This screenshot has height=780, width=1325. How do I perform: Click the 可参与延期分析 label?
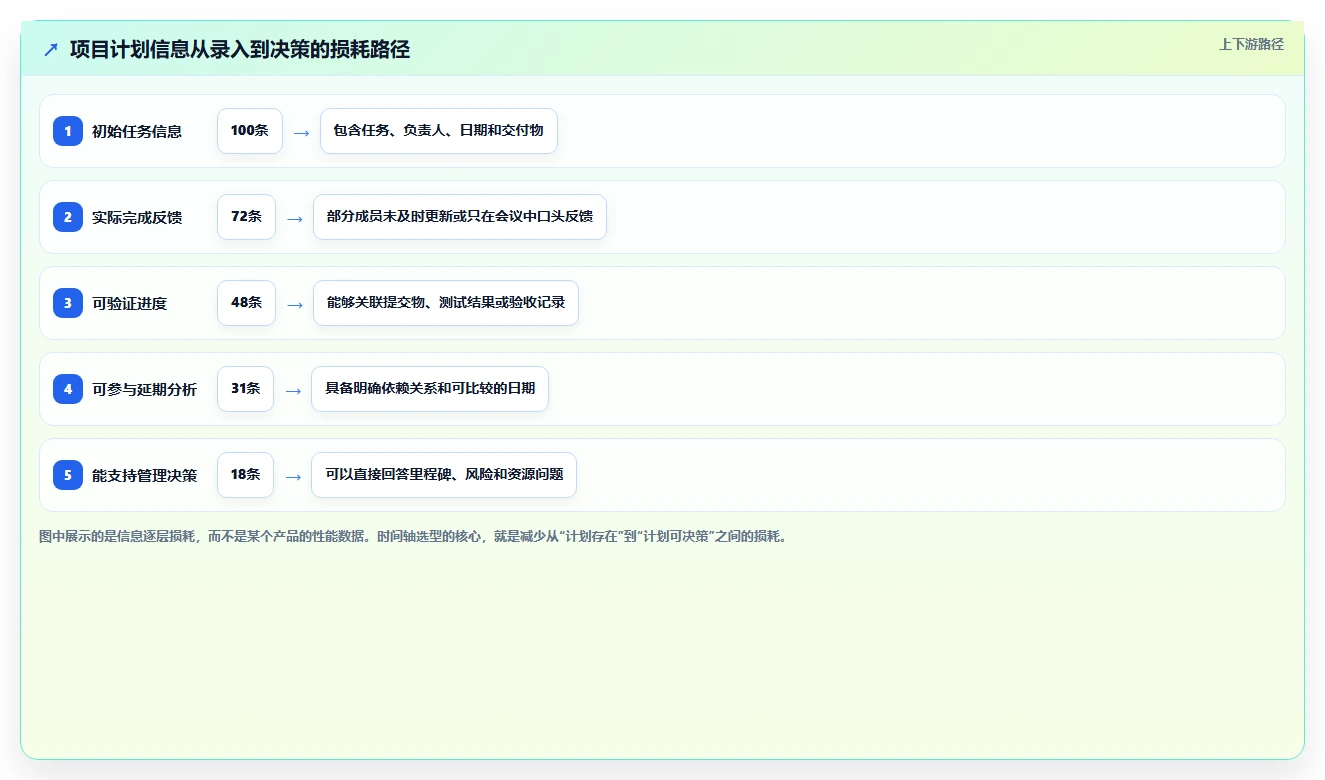(145, 389)
